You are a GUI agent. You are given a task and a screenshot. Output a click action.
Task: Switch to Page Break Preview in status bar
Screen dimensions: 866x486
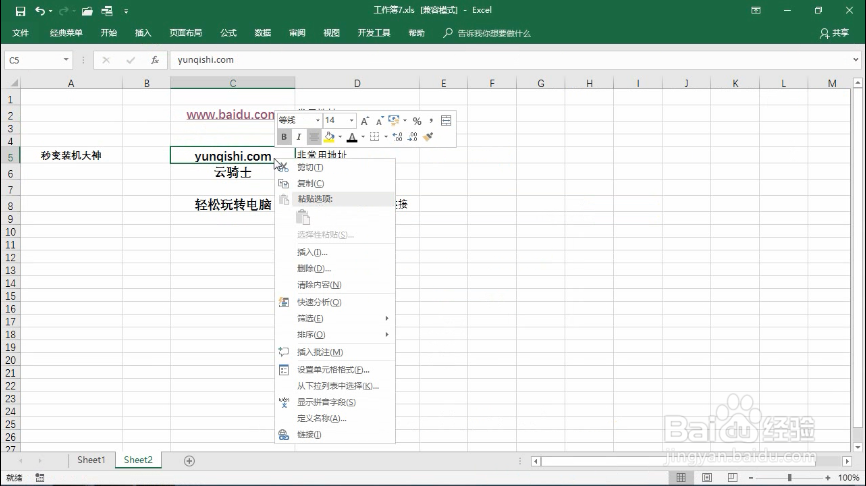pos(732,478)
